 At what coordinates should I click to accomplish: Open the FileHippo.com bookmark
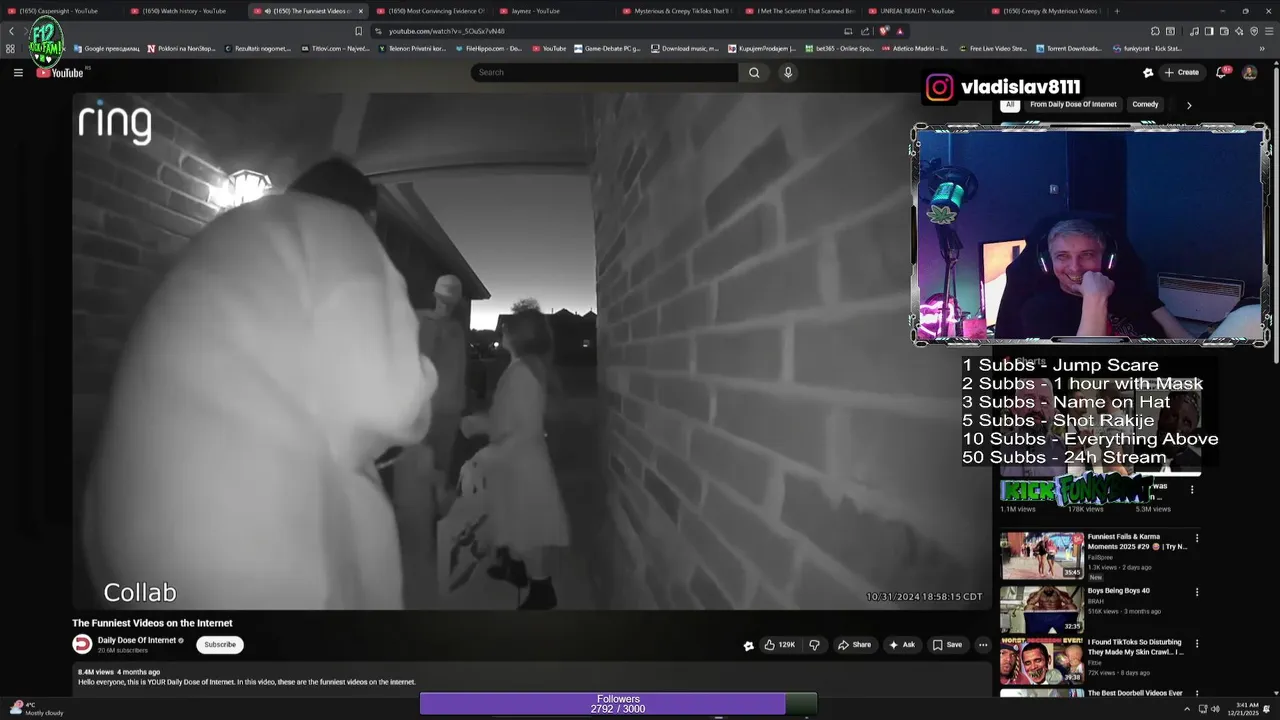489,48
